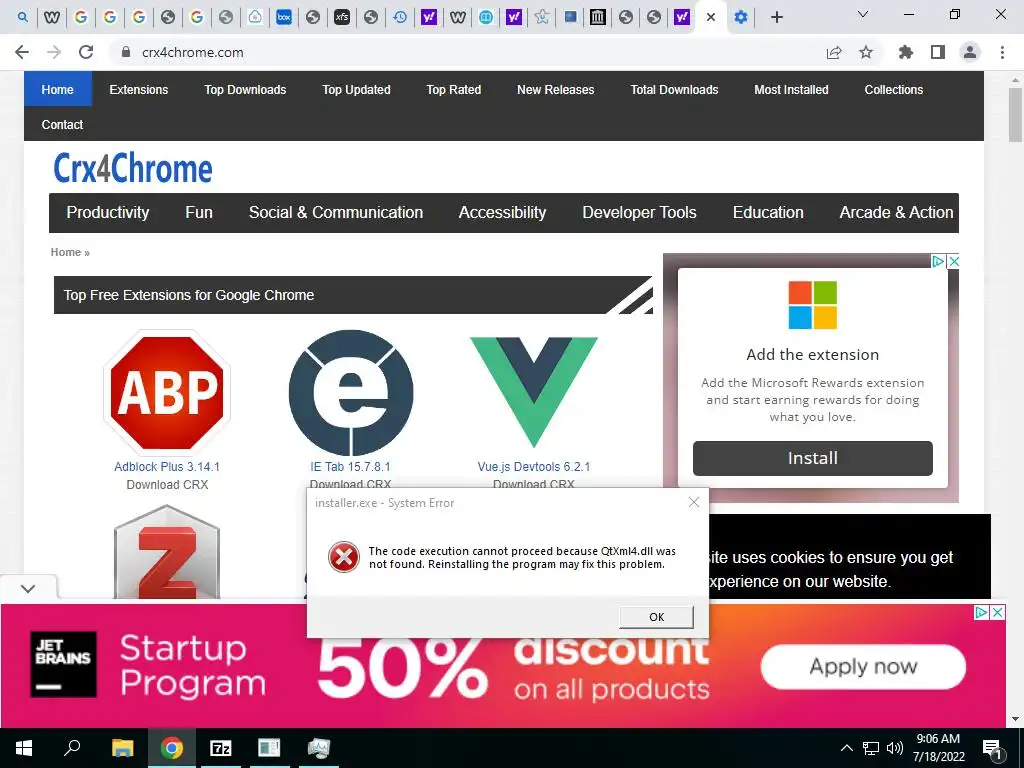Close the installer.exe System Error dialog
Image resolution: width=1024 pixels, height=768 pixels.
point(694,502)
